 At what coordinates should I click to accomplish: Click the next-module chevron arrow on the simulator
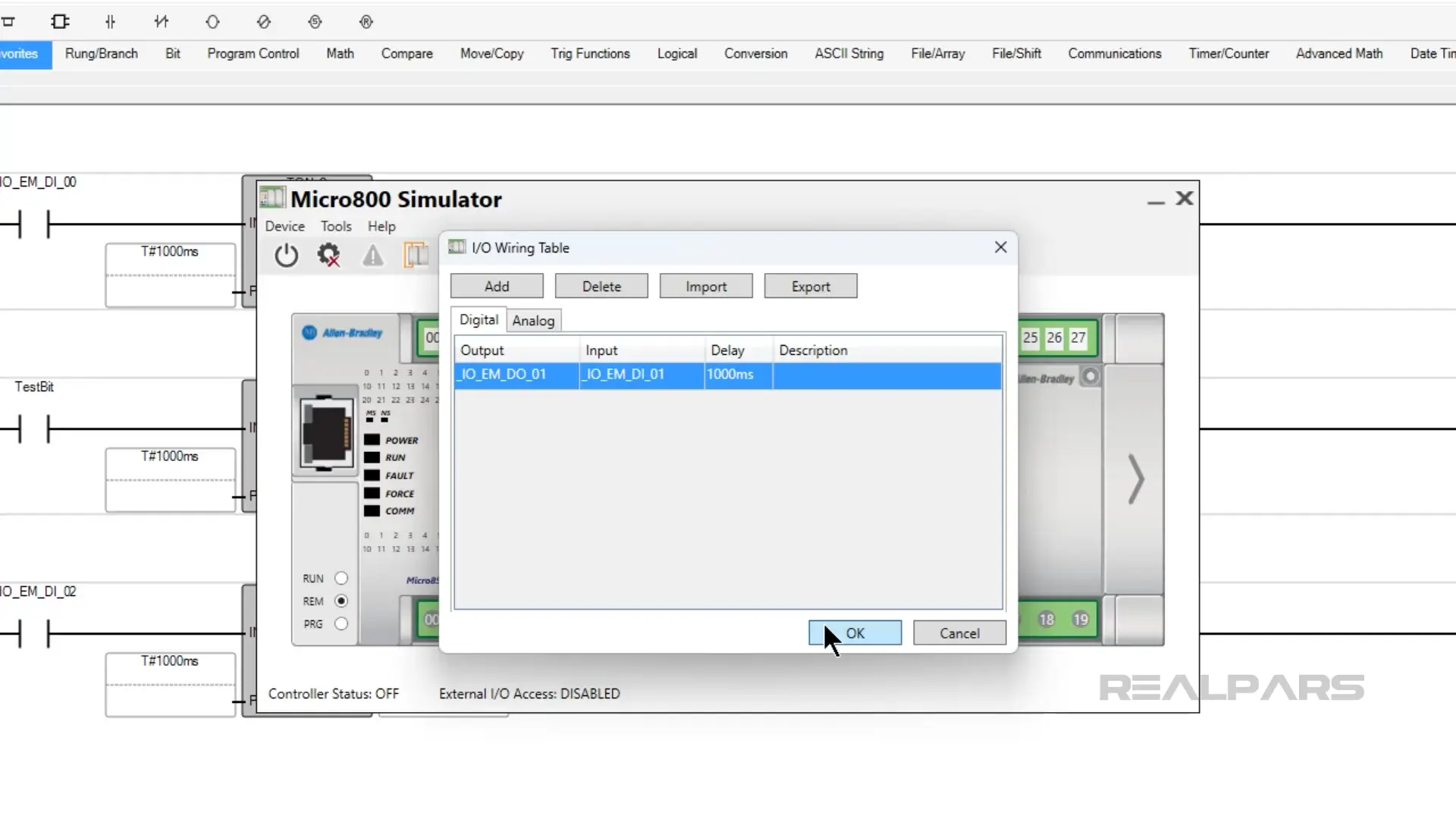pyautogui.click(x=1135, y=479)
